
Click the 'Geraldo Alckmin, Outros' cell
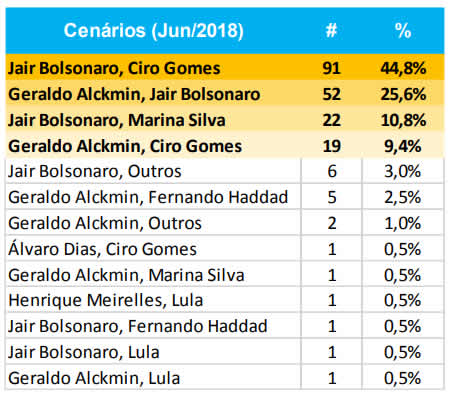point(153,223)
